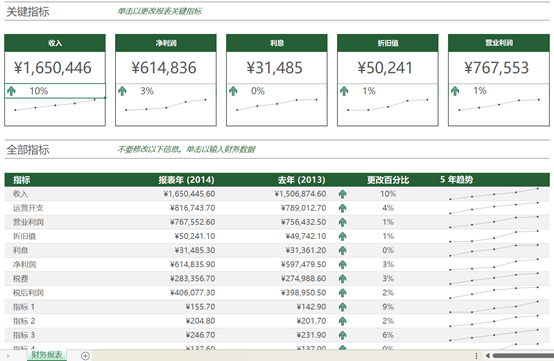Click the 指标 column header

pyautogui.click(x=22, y=180)
